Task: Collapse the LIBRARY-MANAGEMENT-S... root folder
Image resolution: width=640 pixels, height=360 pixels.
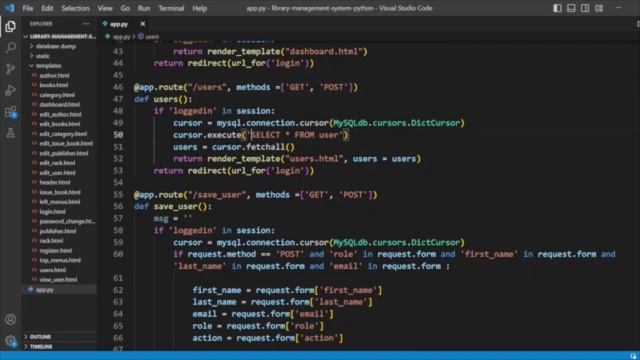Action: click(x=59, y=36)
